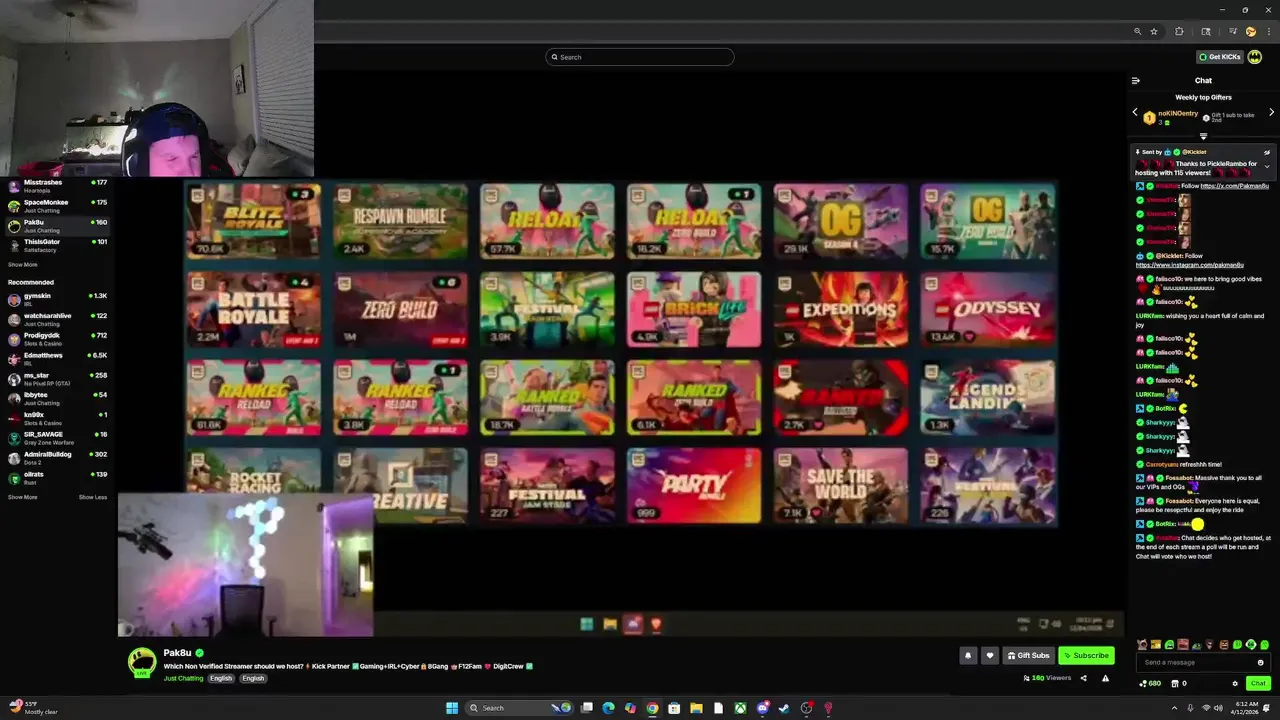1280x720 pixels.
Task: Click the Pak8u channel name
Action: [177, 653]
